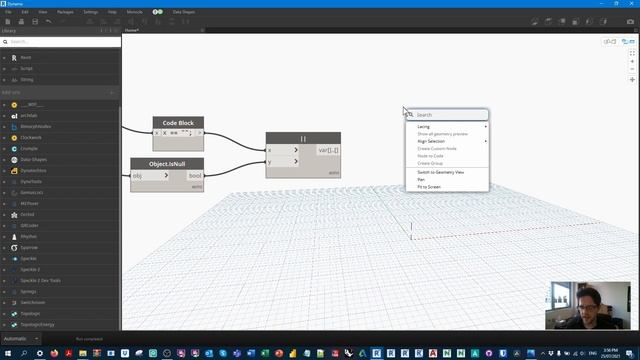Expand the Script library category
640x360 pixels.
click(4, 69)
